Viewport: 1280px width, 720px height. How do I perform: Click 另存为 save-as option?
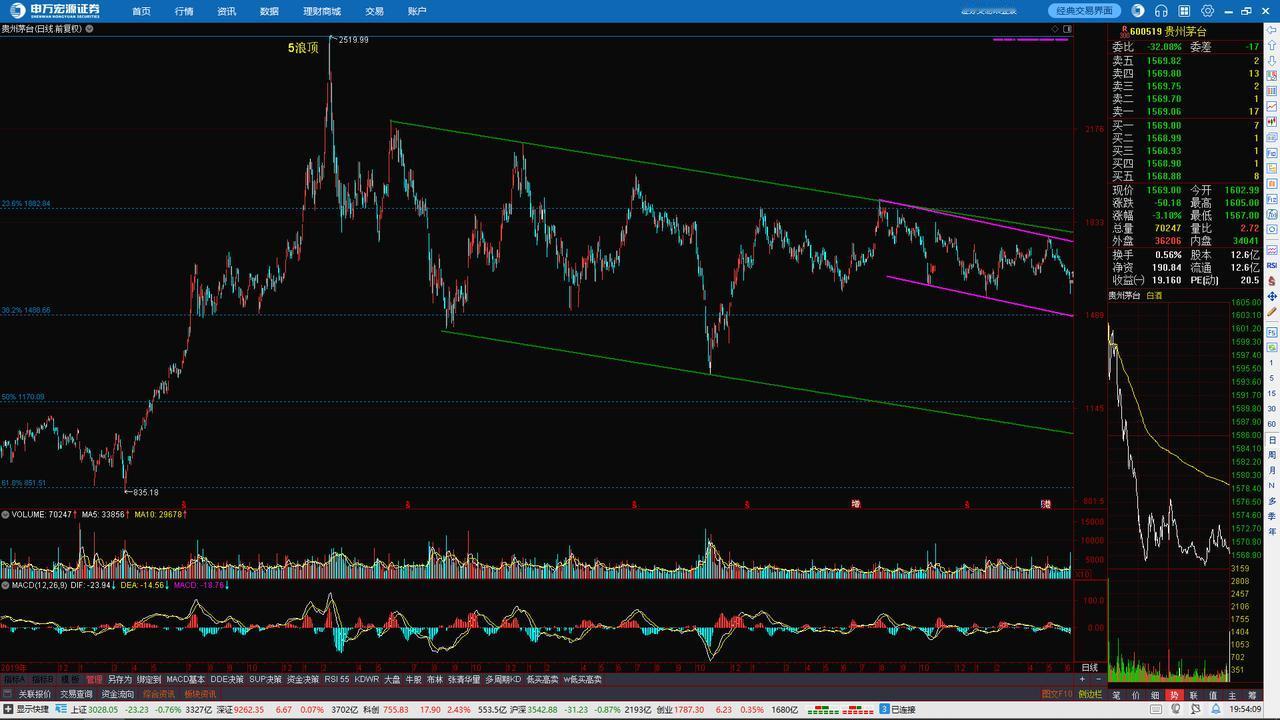[x=120, y=679]
